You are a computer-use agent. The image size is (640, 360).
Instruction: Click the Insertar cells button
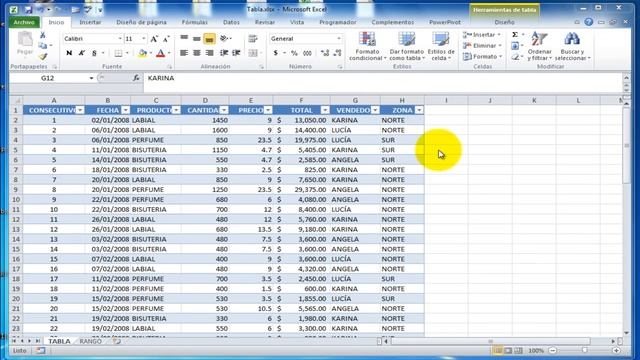482,35
